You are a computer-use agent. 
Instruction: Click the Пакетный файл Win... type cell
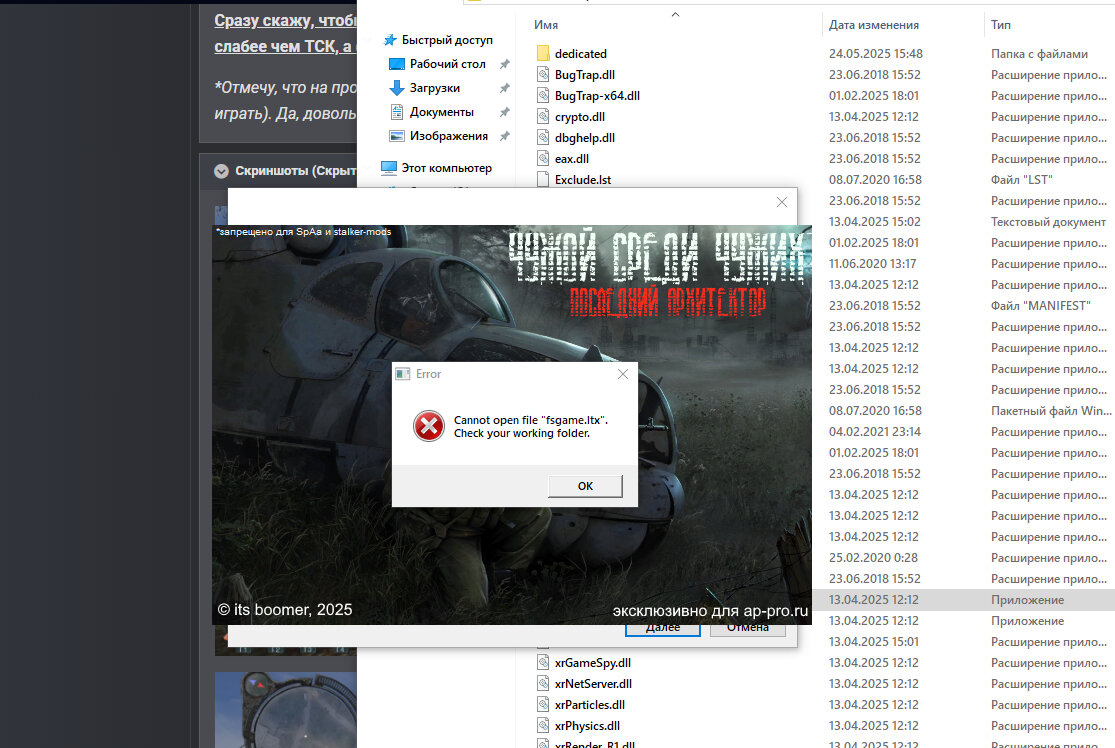point(1050,411)
